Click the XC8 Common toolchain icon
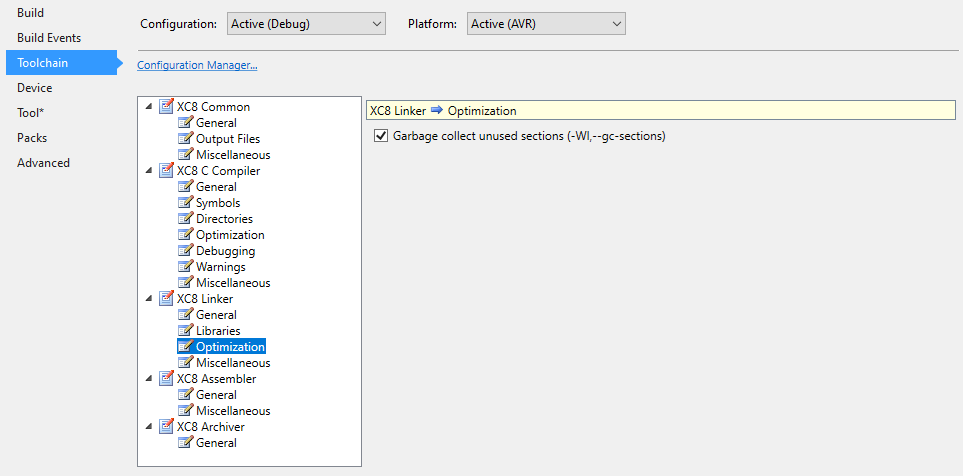The height and width of the screenshot is (476, 963). pos(166,107)
